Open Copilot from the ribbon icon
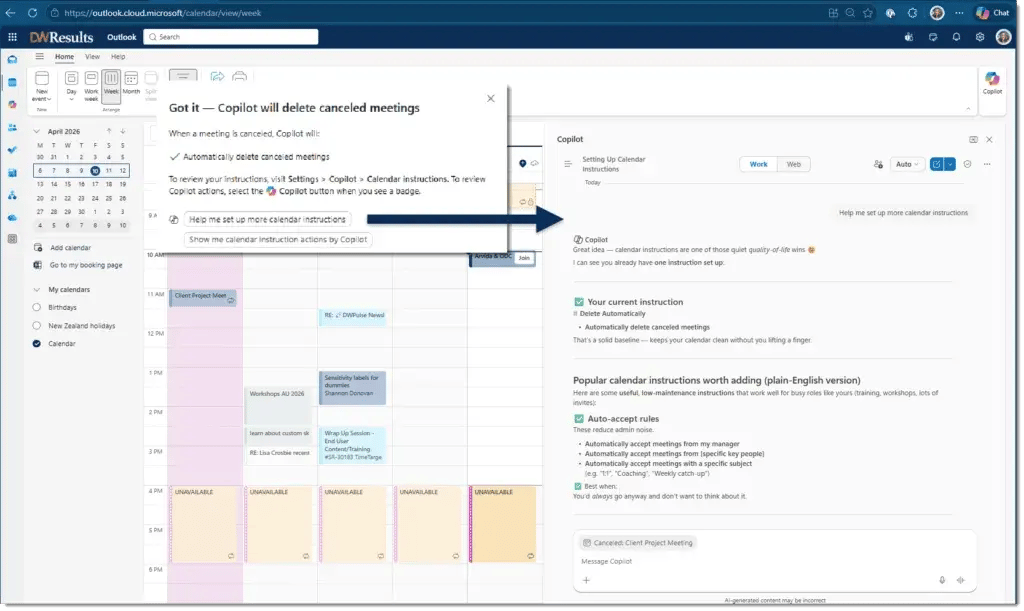1024x611 pixels. click(x=991, y=80)
